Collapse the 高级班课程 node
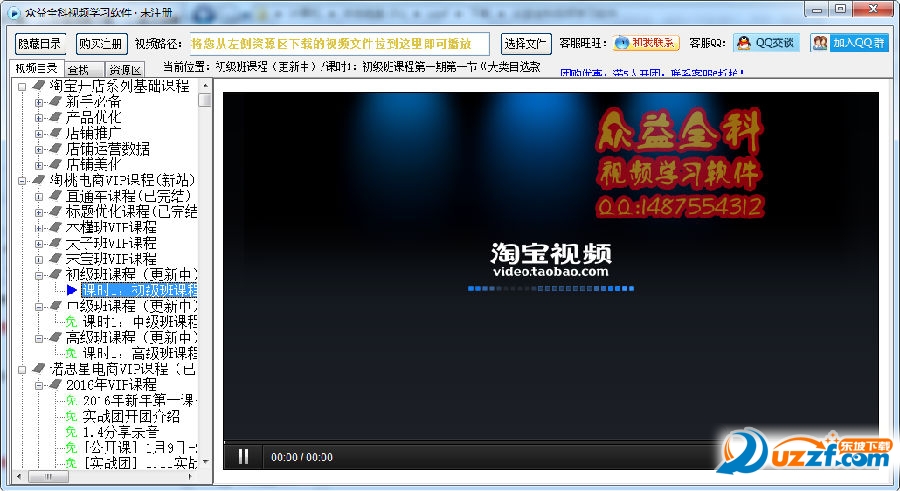Image resolution: width=900 pixels, height=491 pixels. (x=38, y=338)
